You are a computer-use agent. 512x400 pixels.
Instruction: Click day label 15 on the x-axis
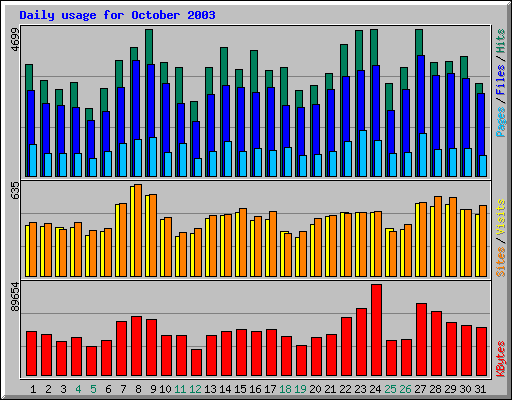click(240, 389)
